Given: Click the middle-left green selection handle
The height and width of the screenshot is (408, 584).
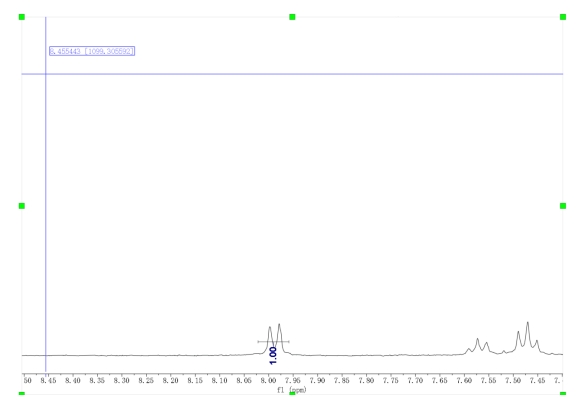Looking at the screenshot, I should click(22, 206).
